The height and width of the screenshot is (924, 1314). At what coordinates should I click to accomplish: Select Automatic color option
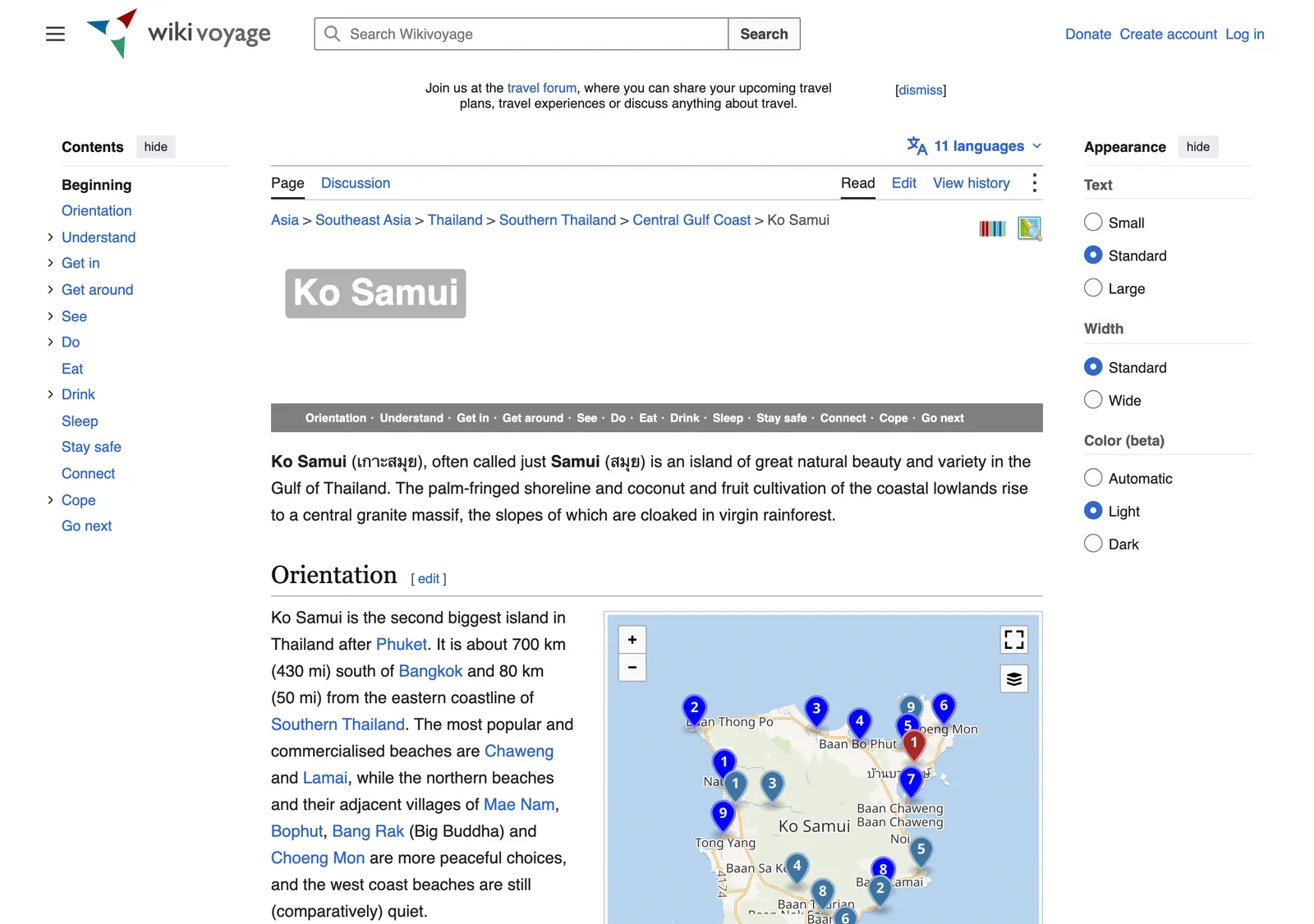click(1093, 478)
